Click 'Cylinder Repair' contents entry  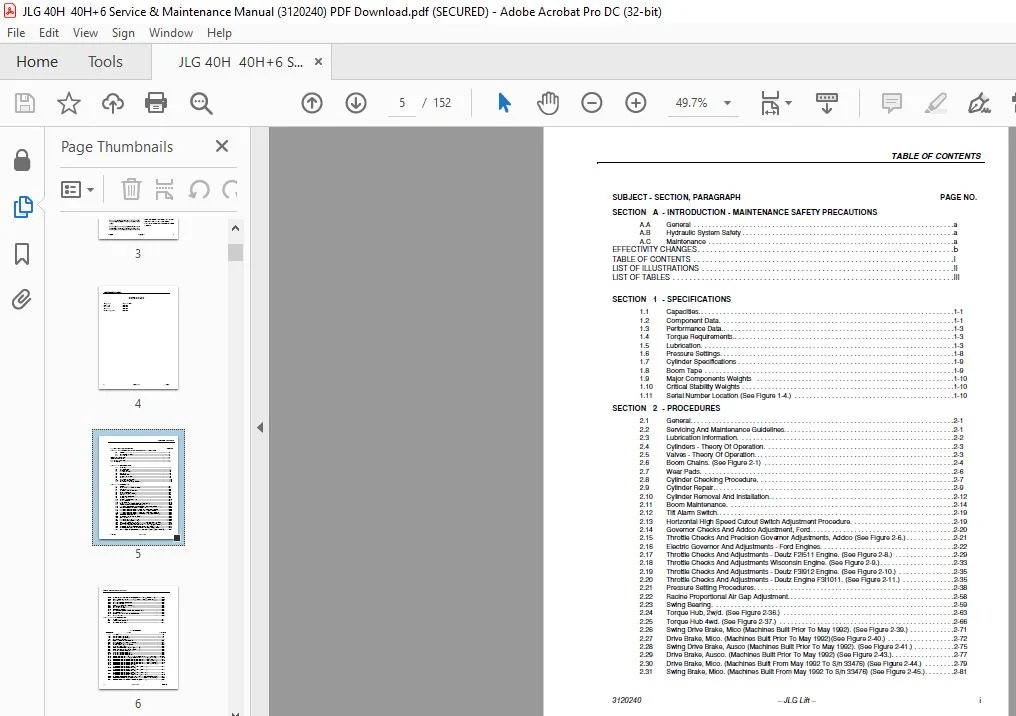690,488
